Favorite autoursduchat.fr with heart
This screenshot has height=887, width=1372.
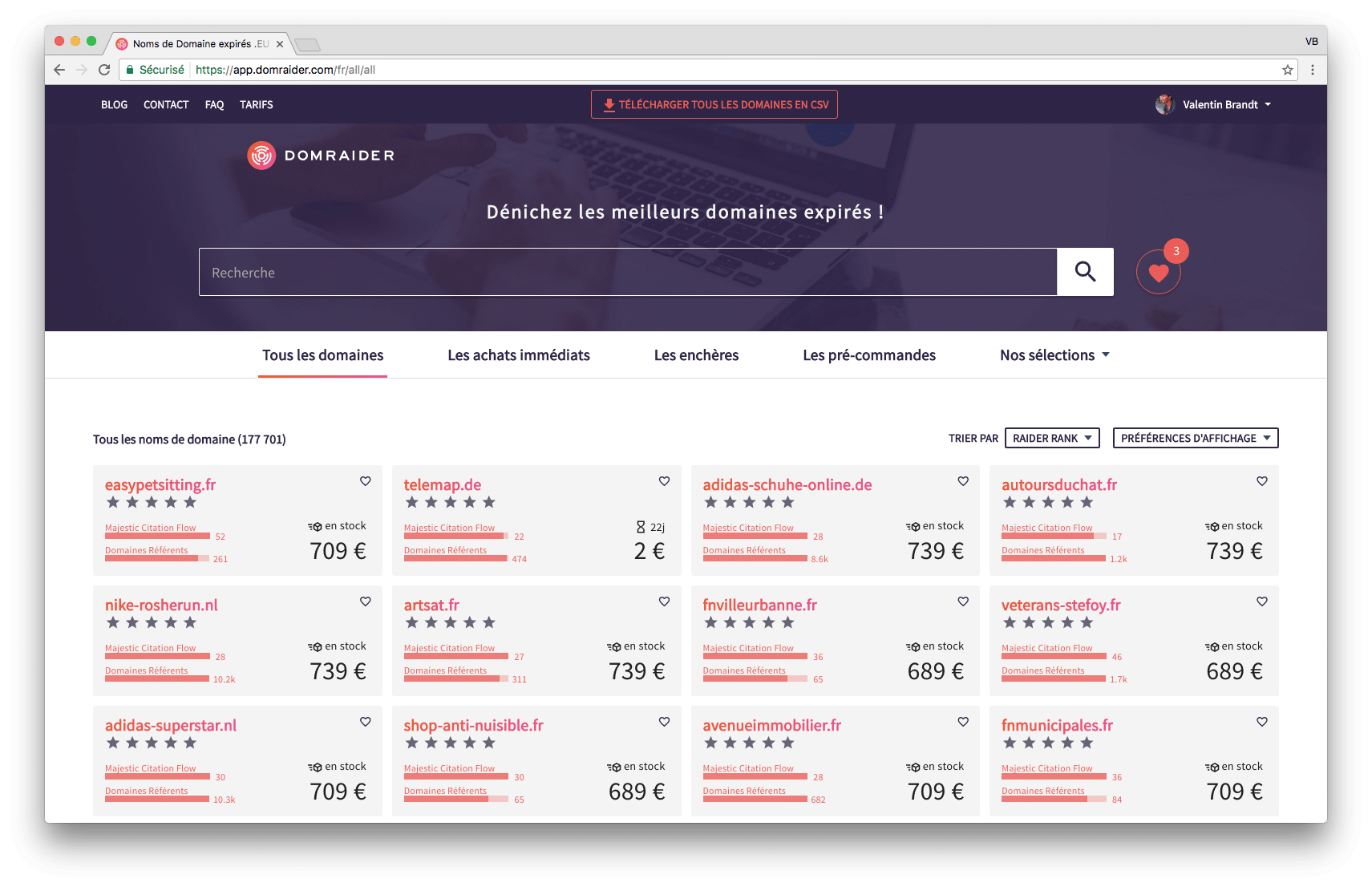coord(1262,481)
